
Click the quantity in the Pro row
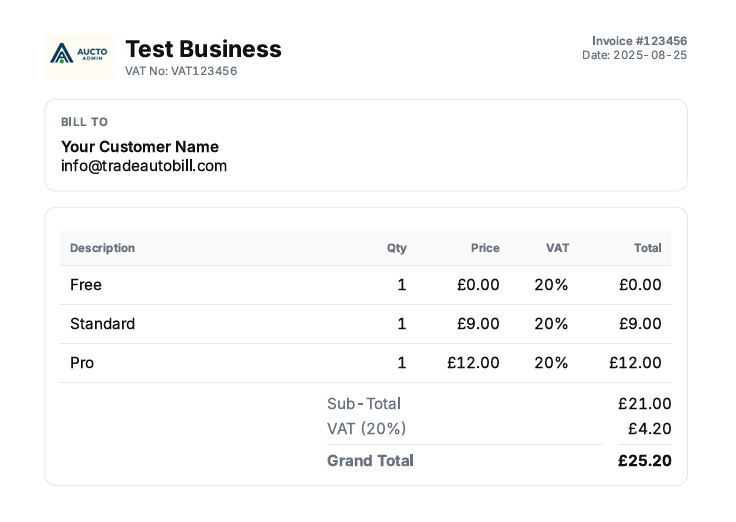coord(402,362)
